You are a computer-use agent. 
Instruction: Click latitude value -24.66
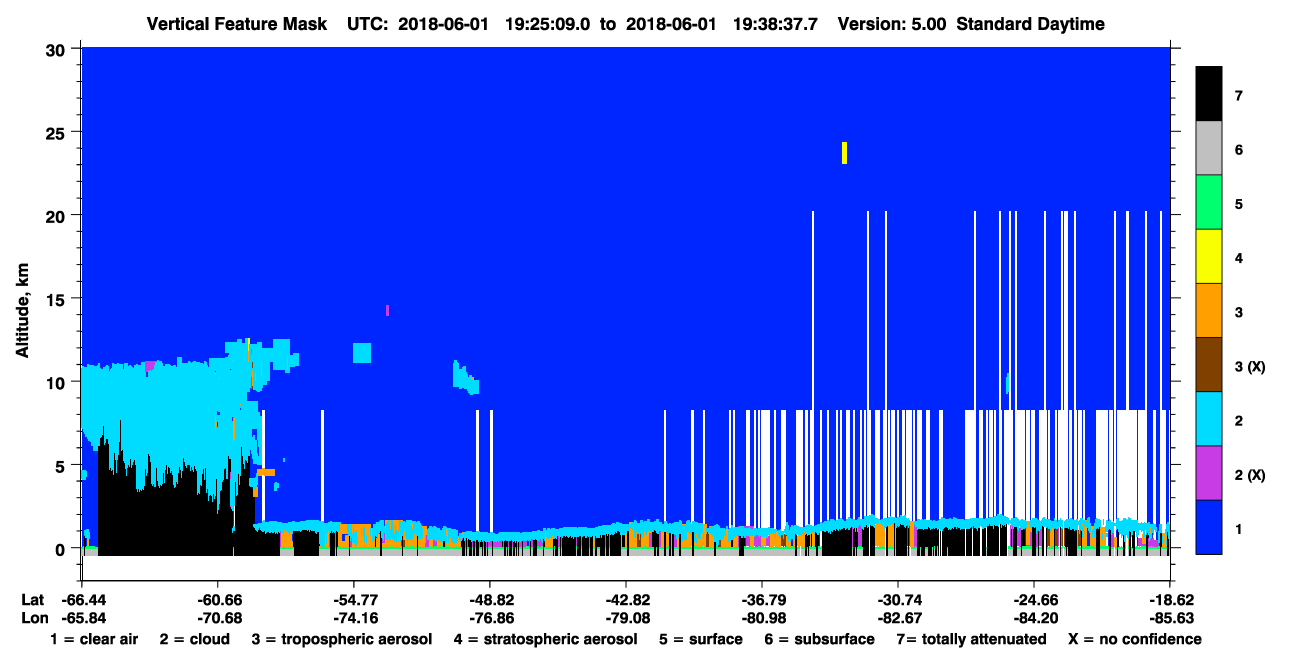click(1034, 600)
